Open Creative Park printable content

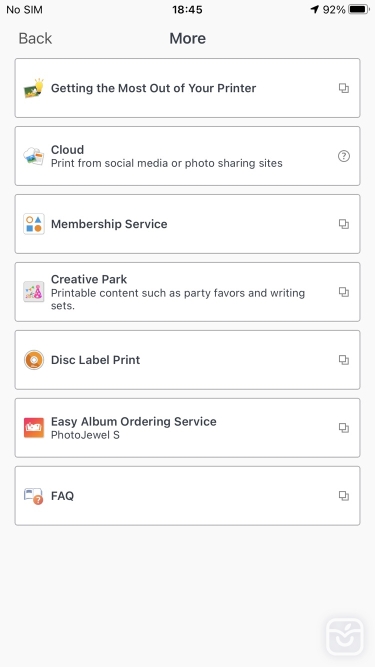pos(188,292)
